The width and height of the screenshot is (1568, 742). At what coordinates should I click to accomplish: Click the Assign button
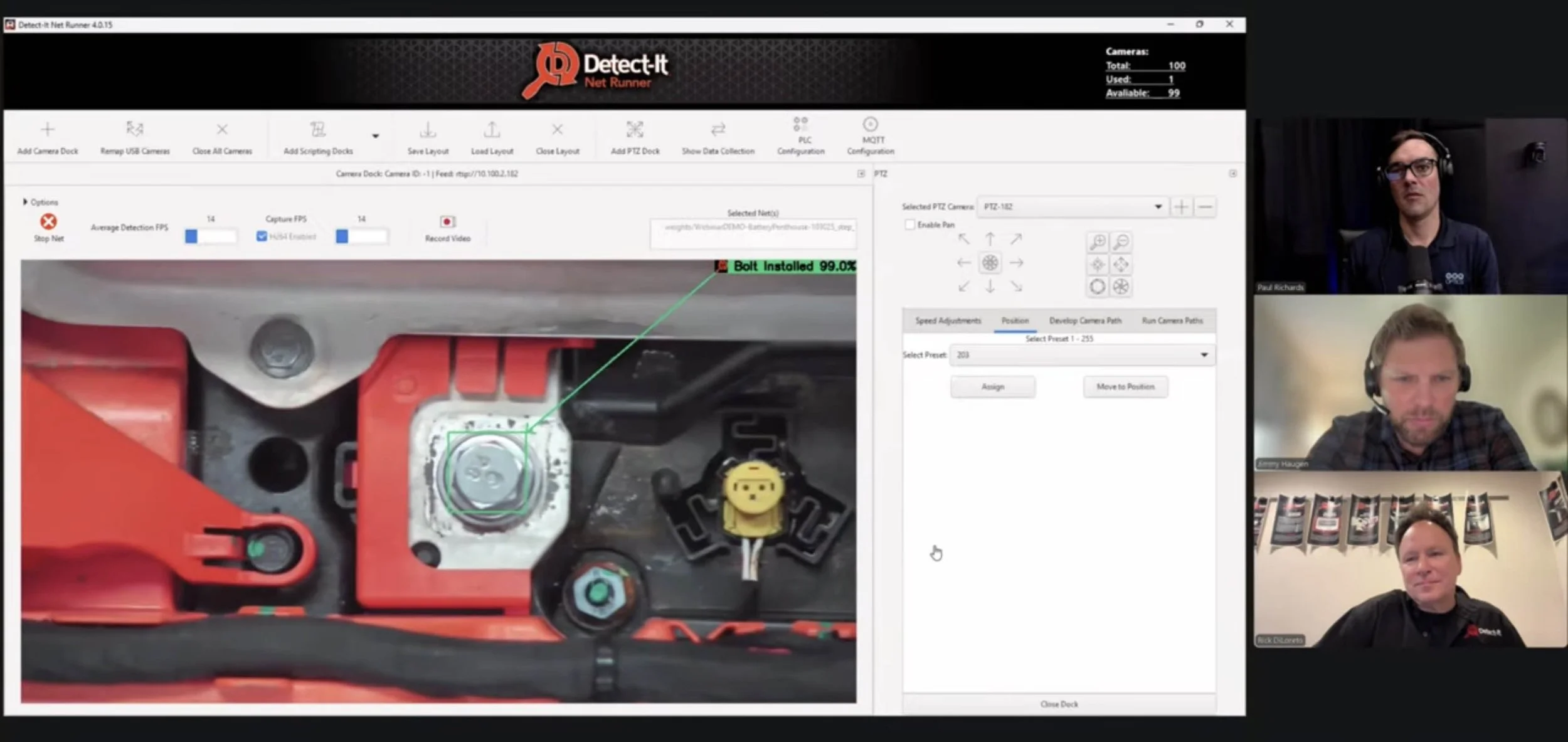(993, 387)
